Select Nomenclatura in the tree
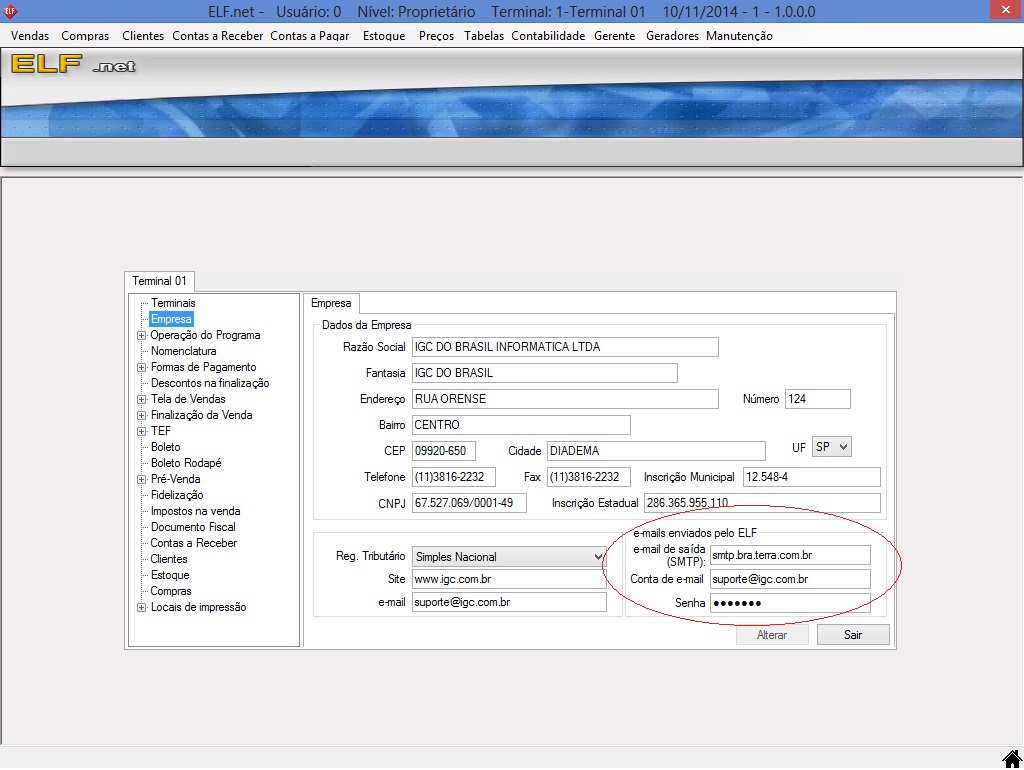The image size is (1024, 770). point(184,351)
